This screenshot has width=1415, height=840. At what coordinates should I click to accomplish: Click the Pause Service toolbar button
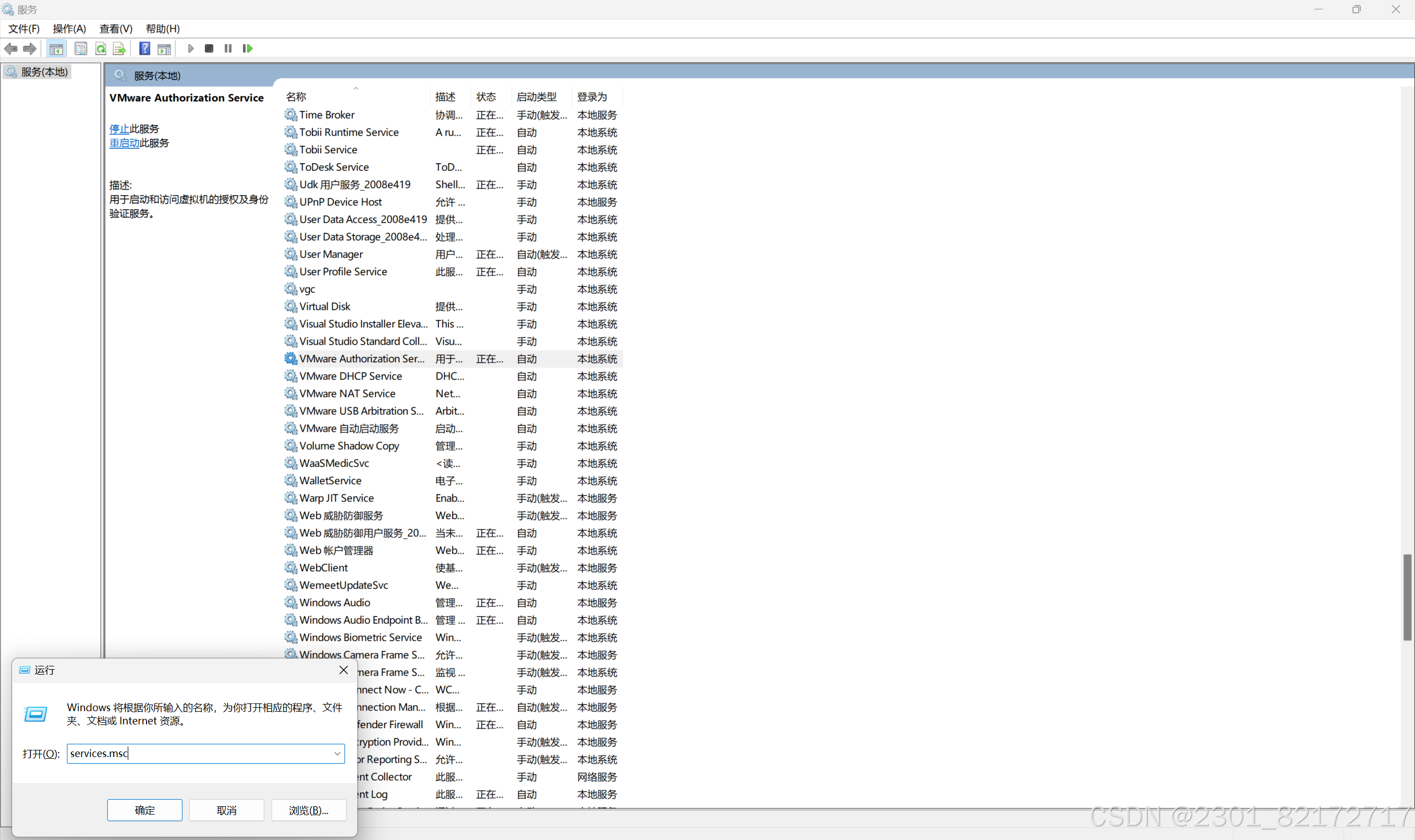(x=228, y=49)
